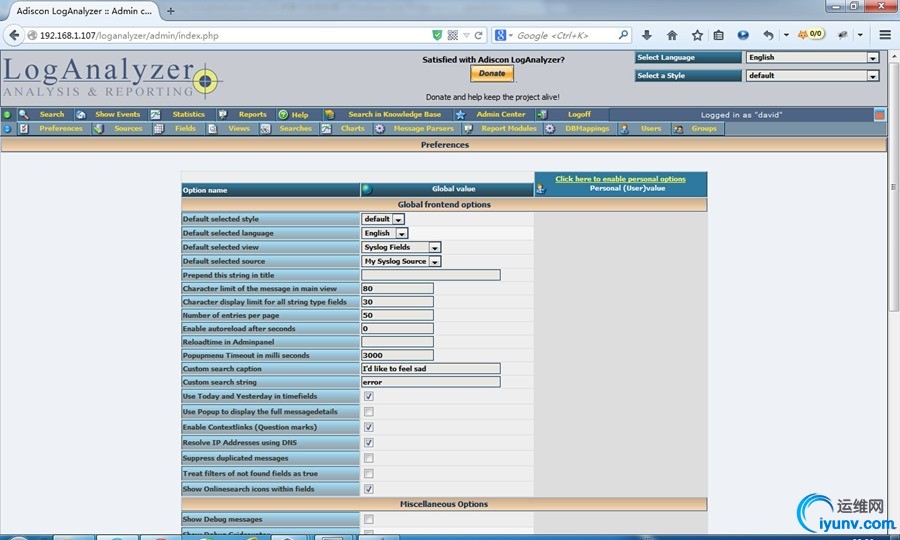Click the bookmark star icon in Firefox

tap(697, 35)
